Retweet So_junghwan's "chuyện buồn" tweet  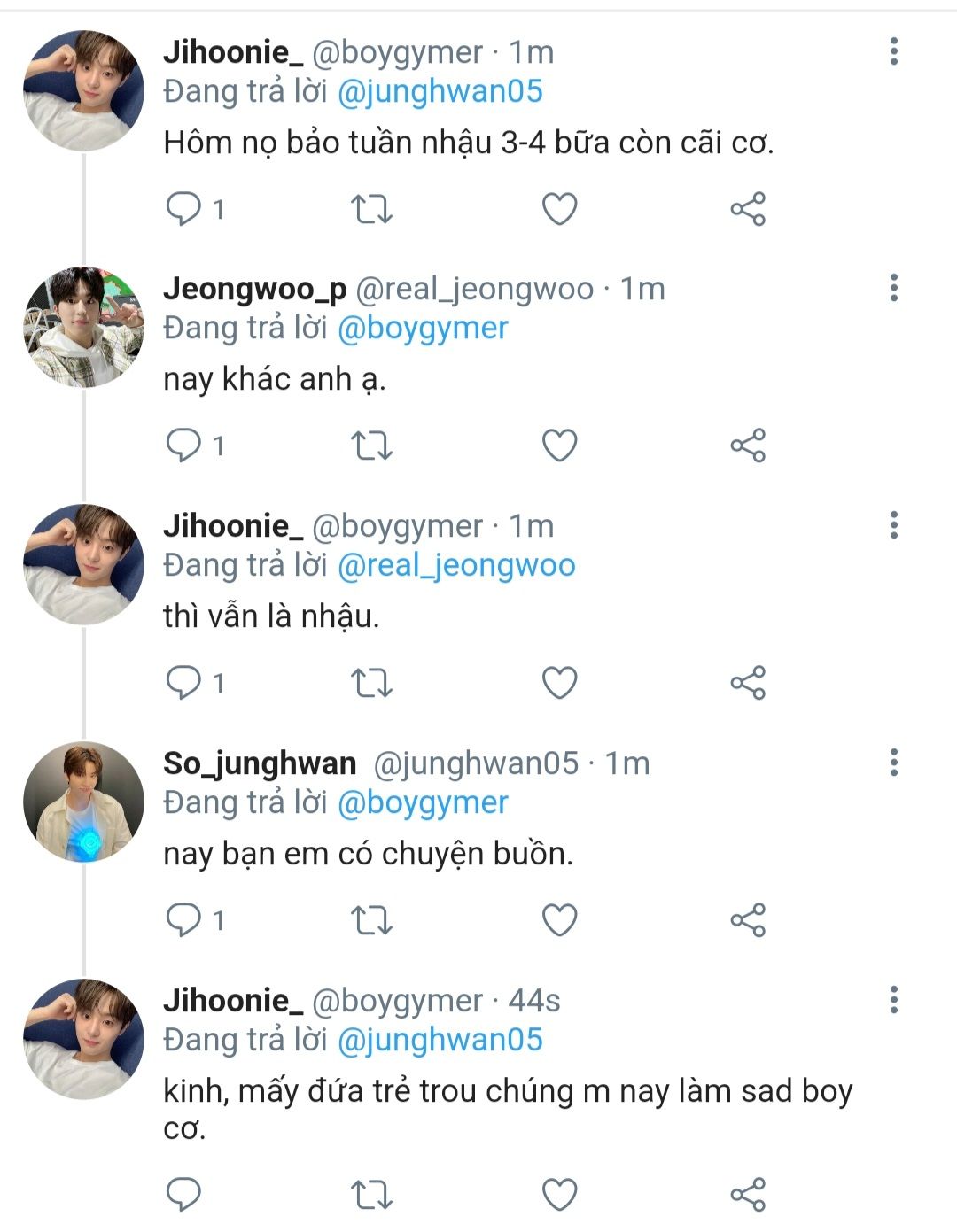point(371,920)
